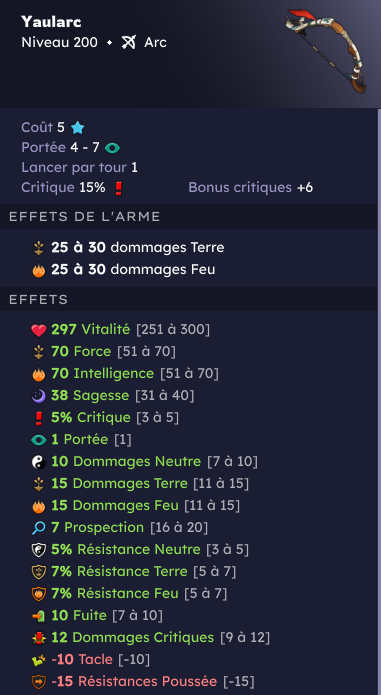Viewport: 381px width, 695px height.
Task: Click the Fuite running icon
Action: point(39,616)
